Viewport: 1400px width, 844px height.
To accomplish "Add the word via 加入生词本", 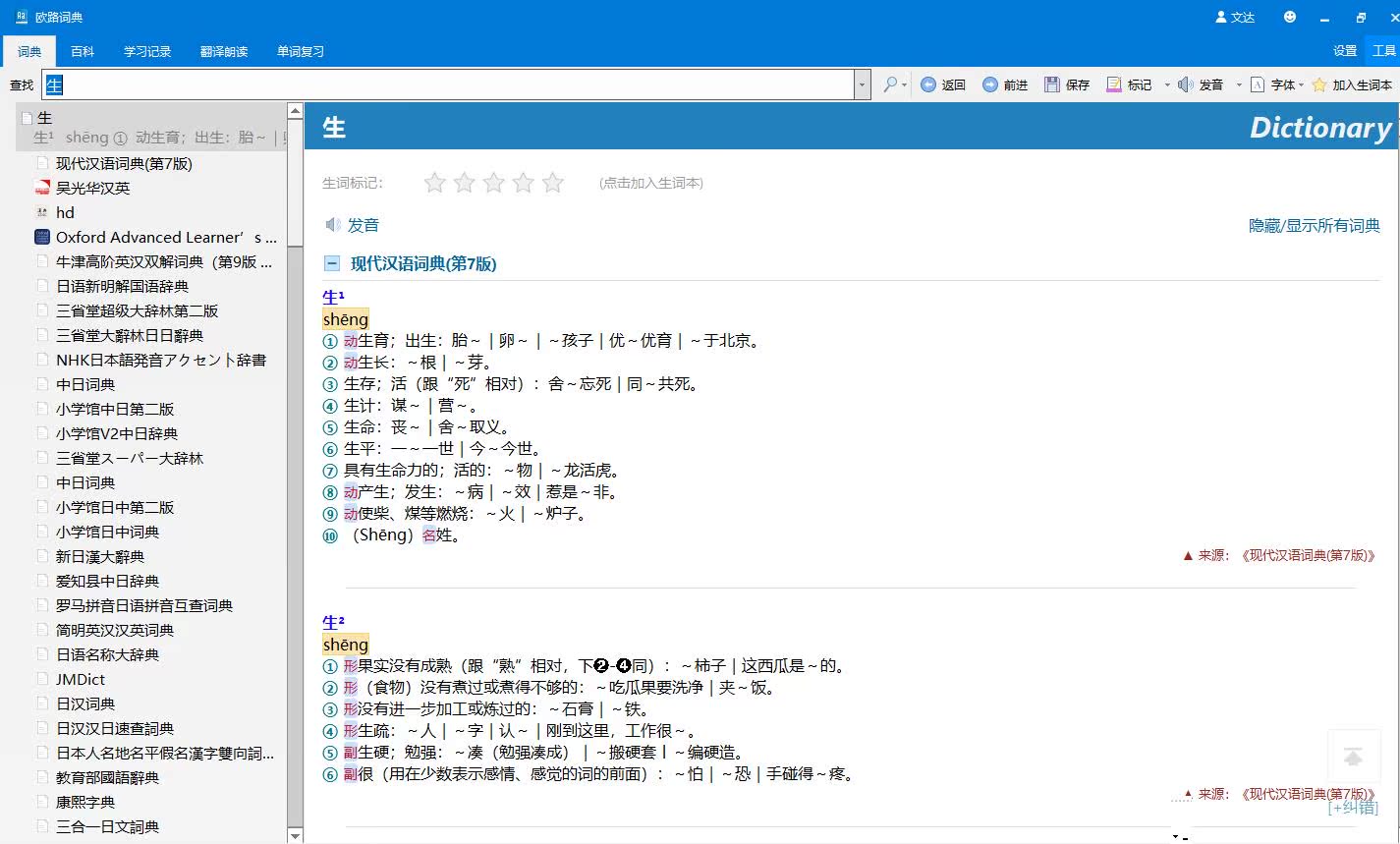I will click(1352, 84).
